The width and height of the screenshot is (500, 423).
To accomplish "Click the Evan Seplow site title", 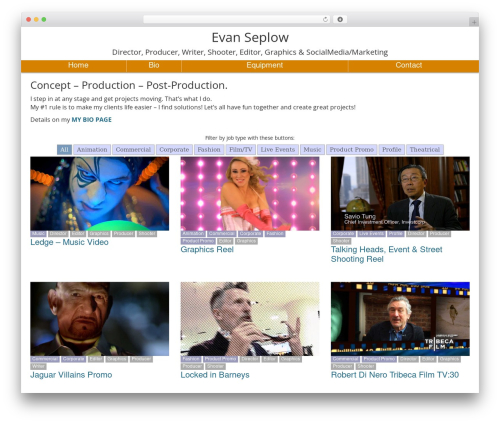I will pos(250,38).
